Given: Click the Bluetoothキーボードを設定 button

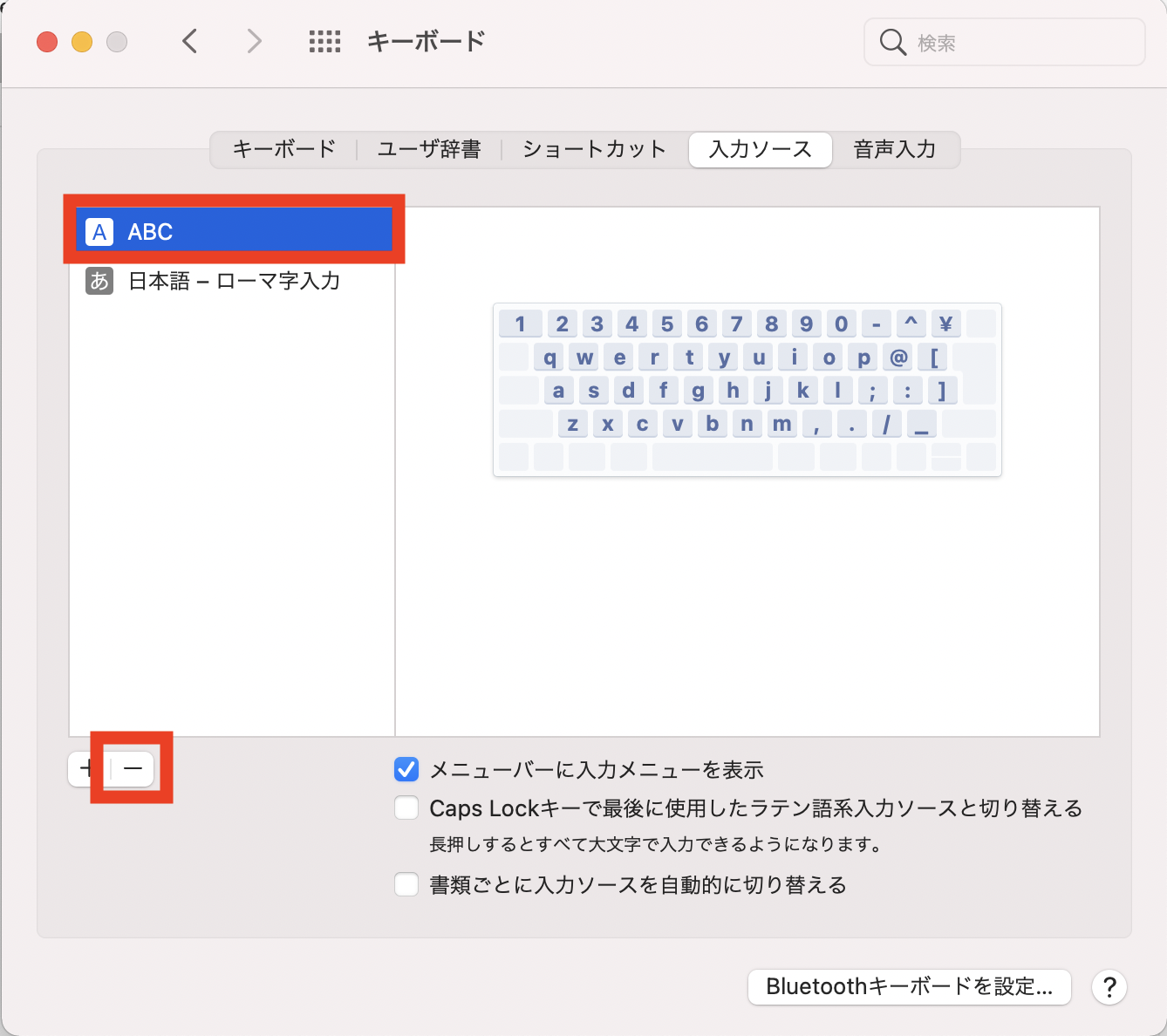Looking at the screenshot, I should coord(909,987).
